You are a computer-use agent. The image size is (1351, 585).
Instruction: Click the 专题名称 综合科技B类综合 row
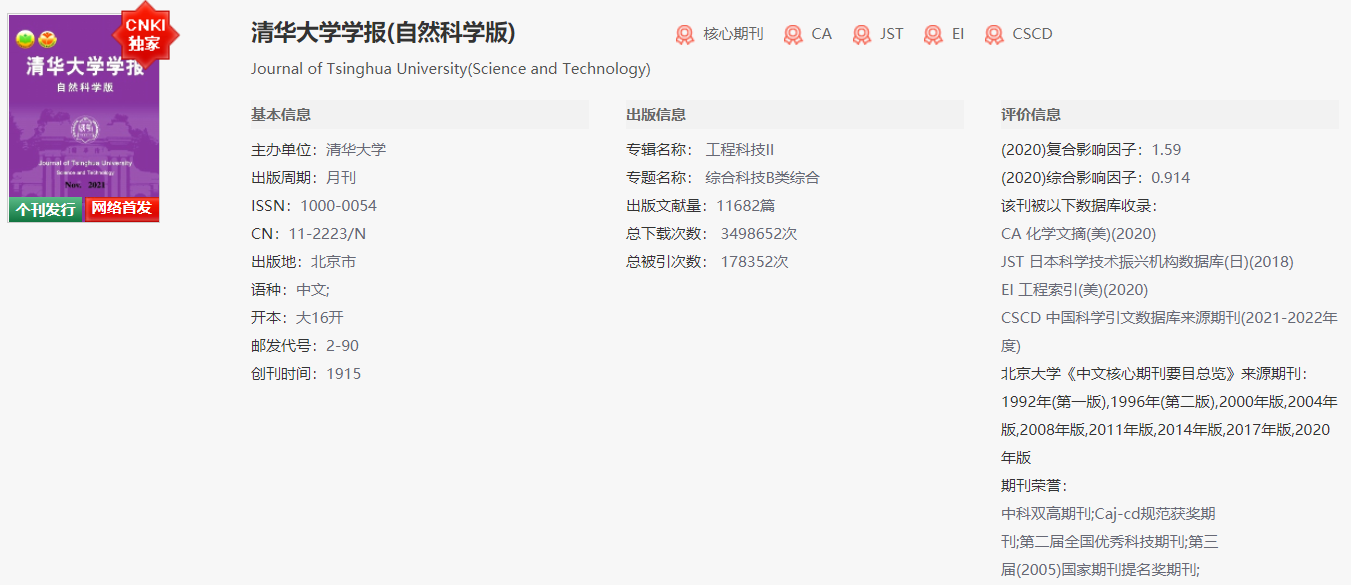pos(723,178)
